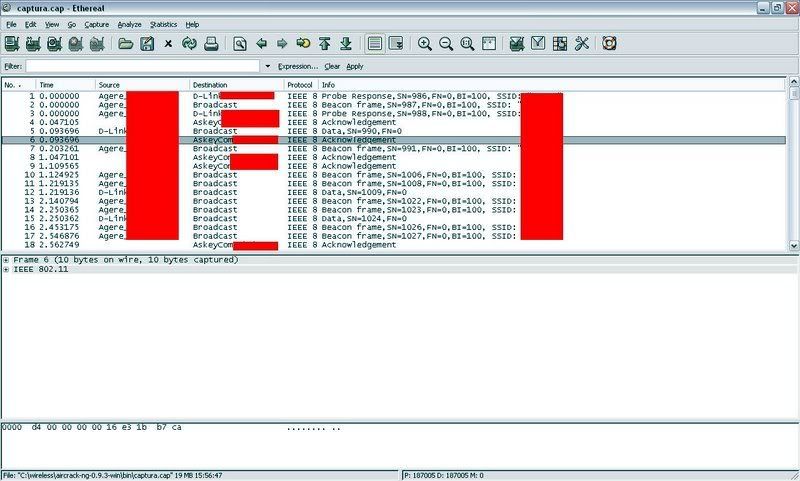Click hex bytes 'd4 00 00 00' in bytes pane
The image size is (800, 481).
[59, 427]
